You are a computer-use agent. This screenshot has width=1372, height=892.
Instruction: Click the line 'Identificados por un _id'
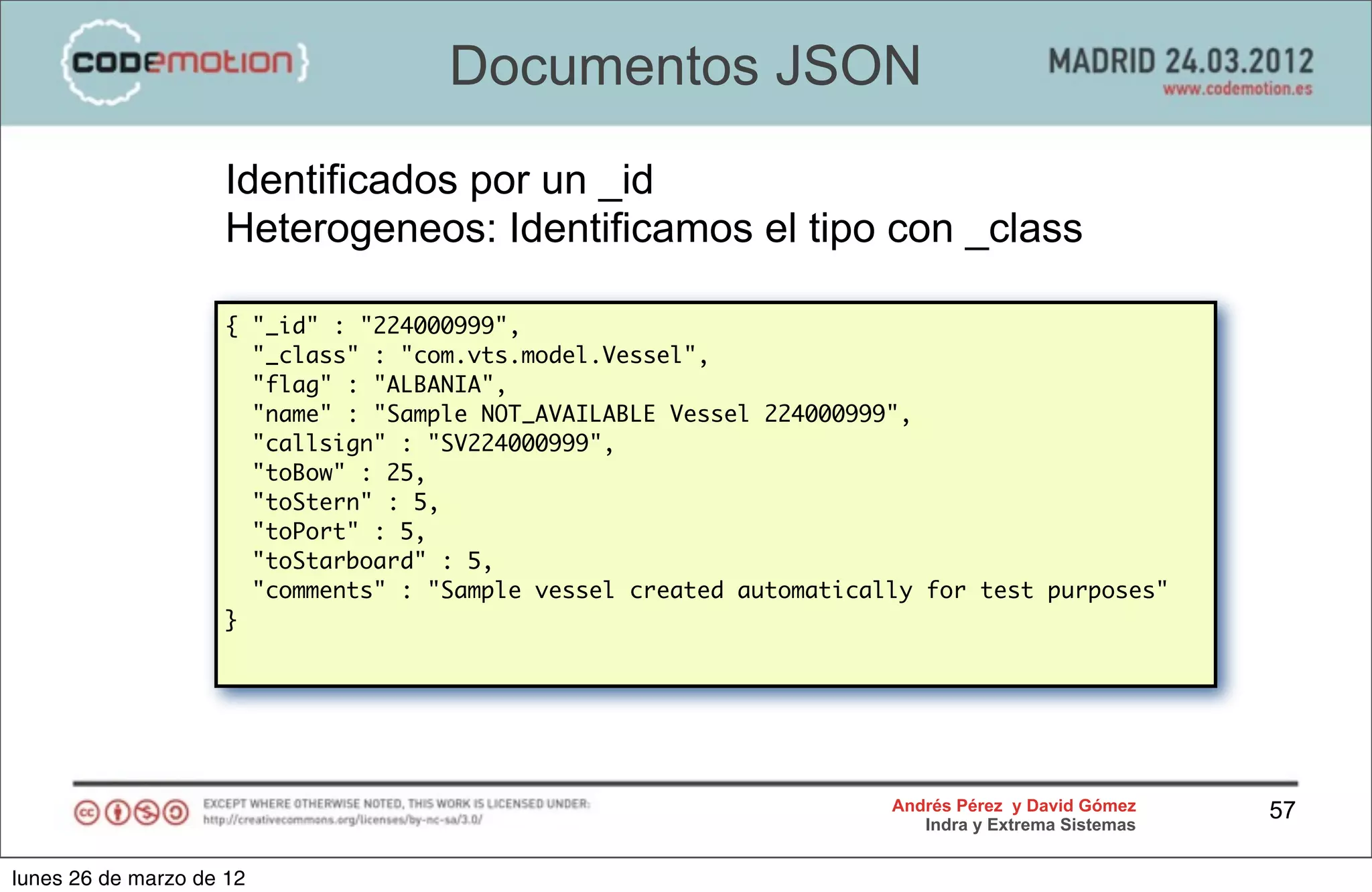439,181
